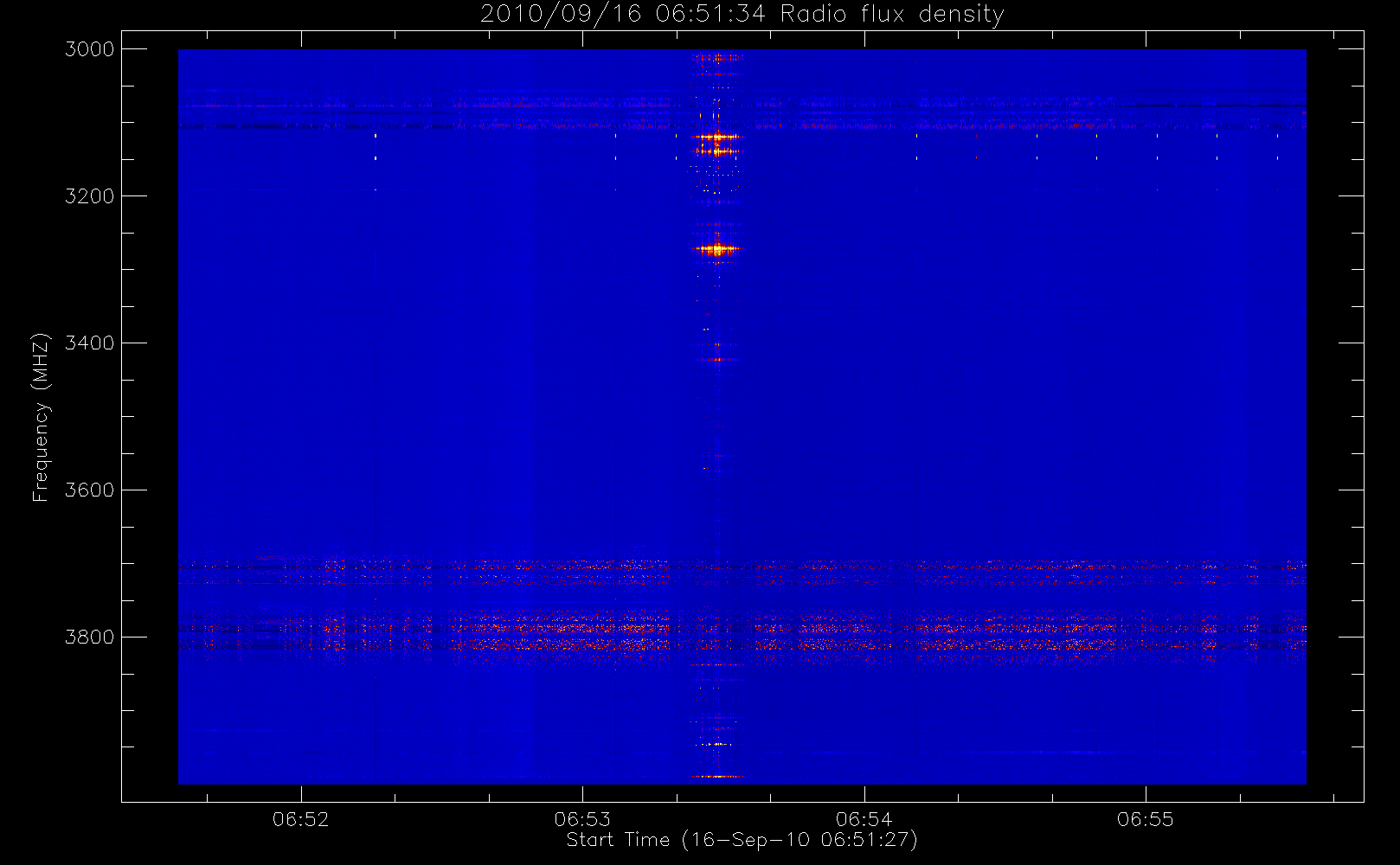Viewport: 1400px width, 865px height.
Task: Click the 06:55 time tick label
Action: click(x=1146, y=819)
